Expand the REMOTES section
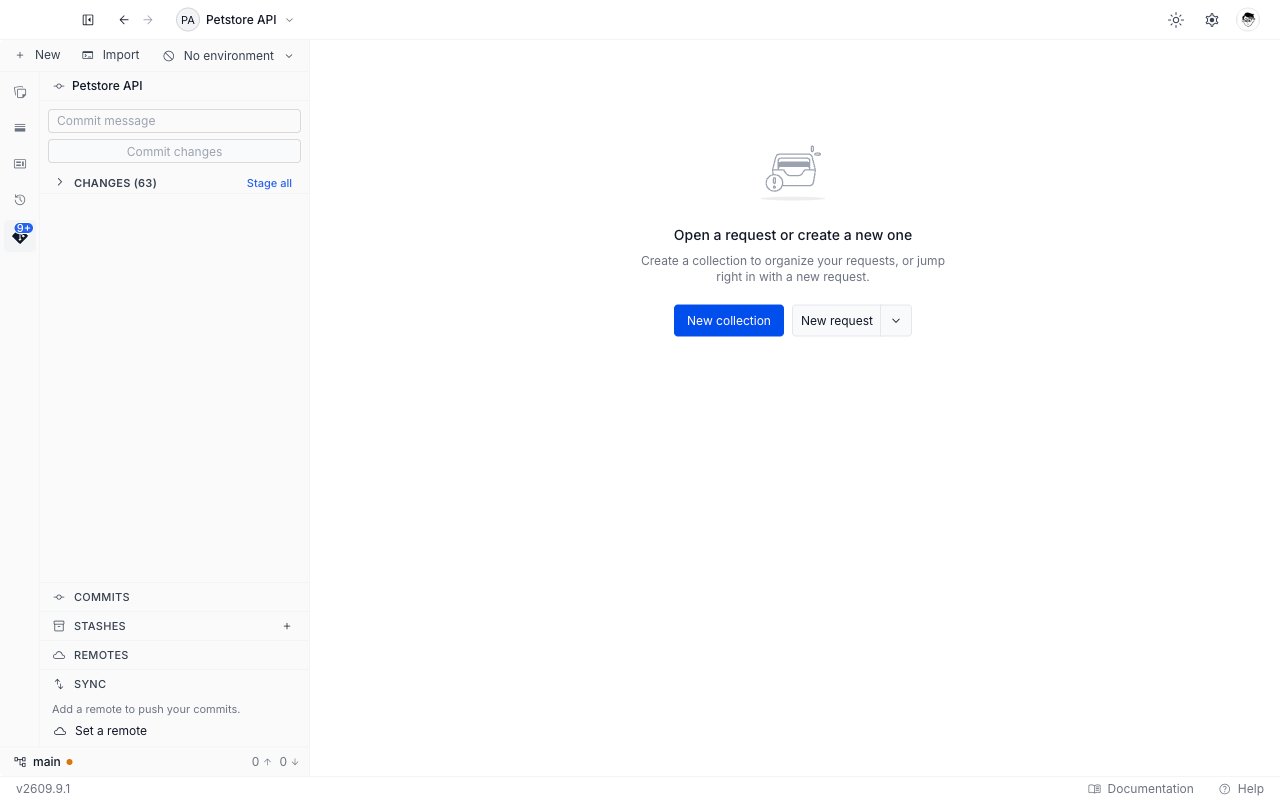 [x=174, y=655]
